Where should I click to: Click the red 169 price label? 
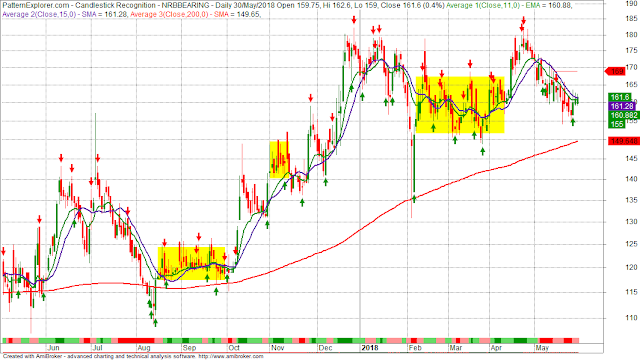[x=615, y=71]
